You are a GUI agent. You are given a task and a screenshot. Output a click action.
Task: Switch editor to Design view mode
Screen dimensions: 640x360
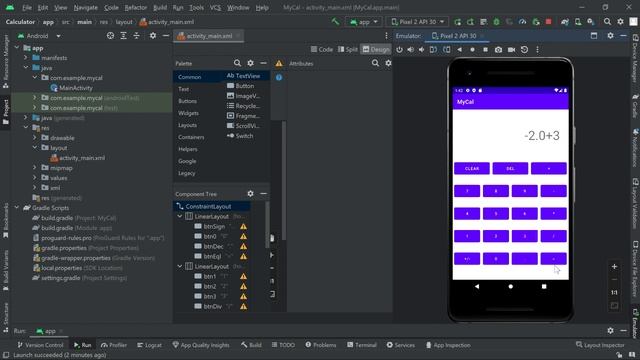(376, 49)
